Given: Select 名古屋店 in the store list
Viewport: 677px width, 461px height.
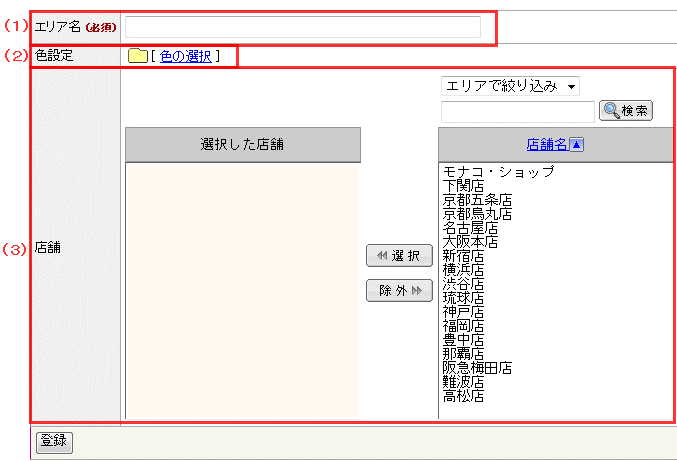Looking at the screenshot, I should pyautogui.click(x=470, y=228).
